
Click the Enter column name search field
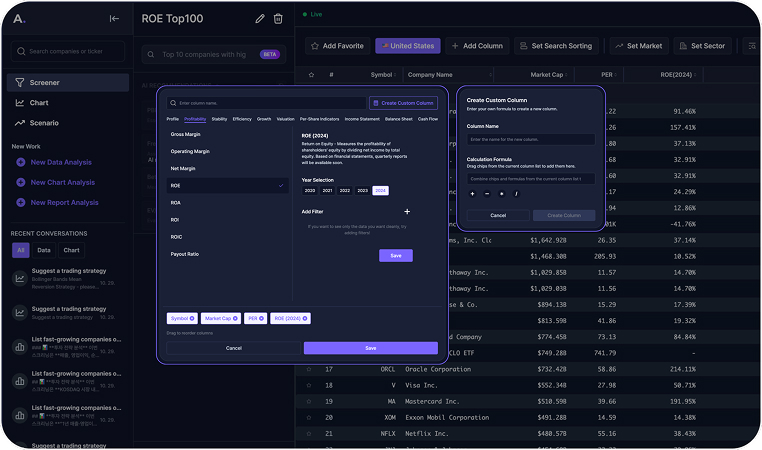(266, 103)
